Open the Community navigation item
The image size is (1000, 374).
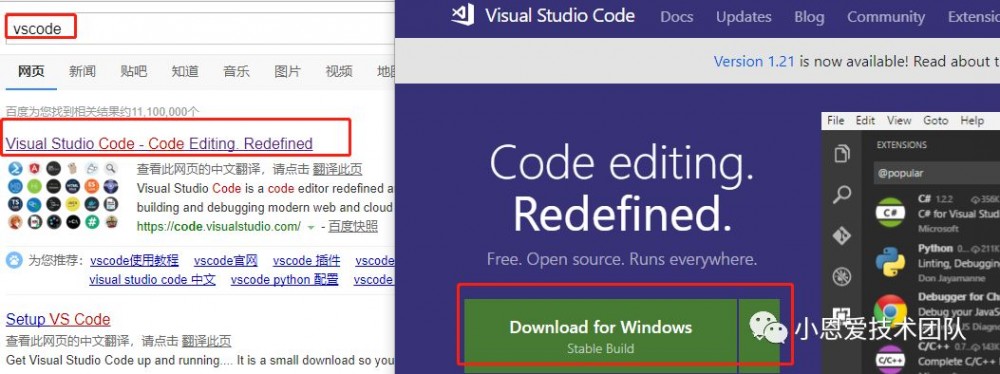tap(886, 17)
